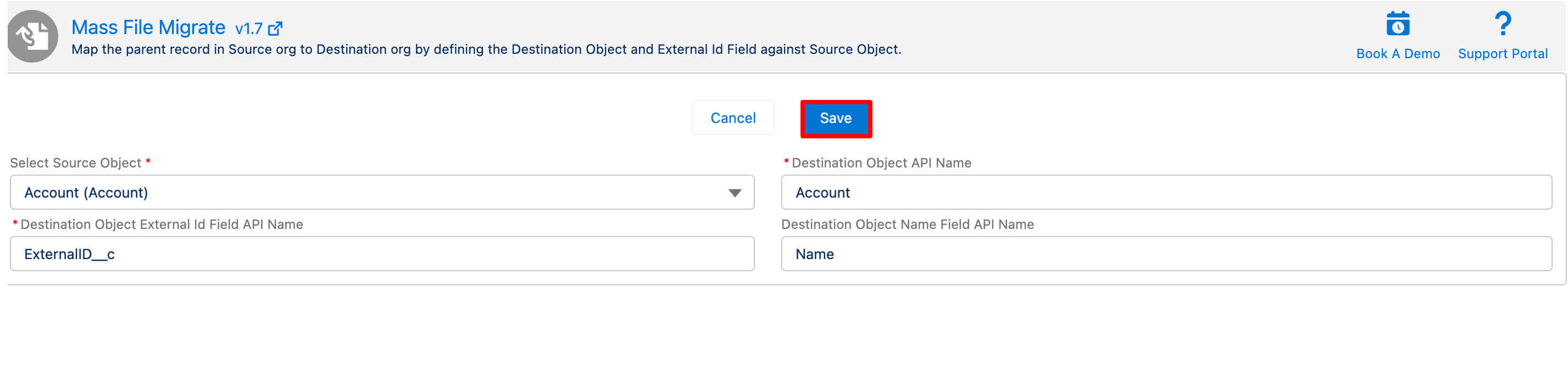Click the header description text about mapping

click(x=486, y=49)
